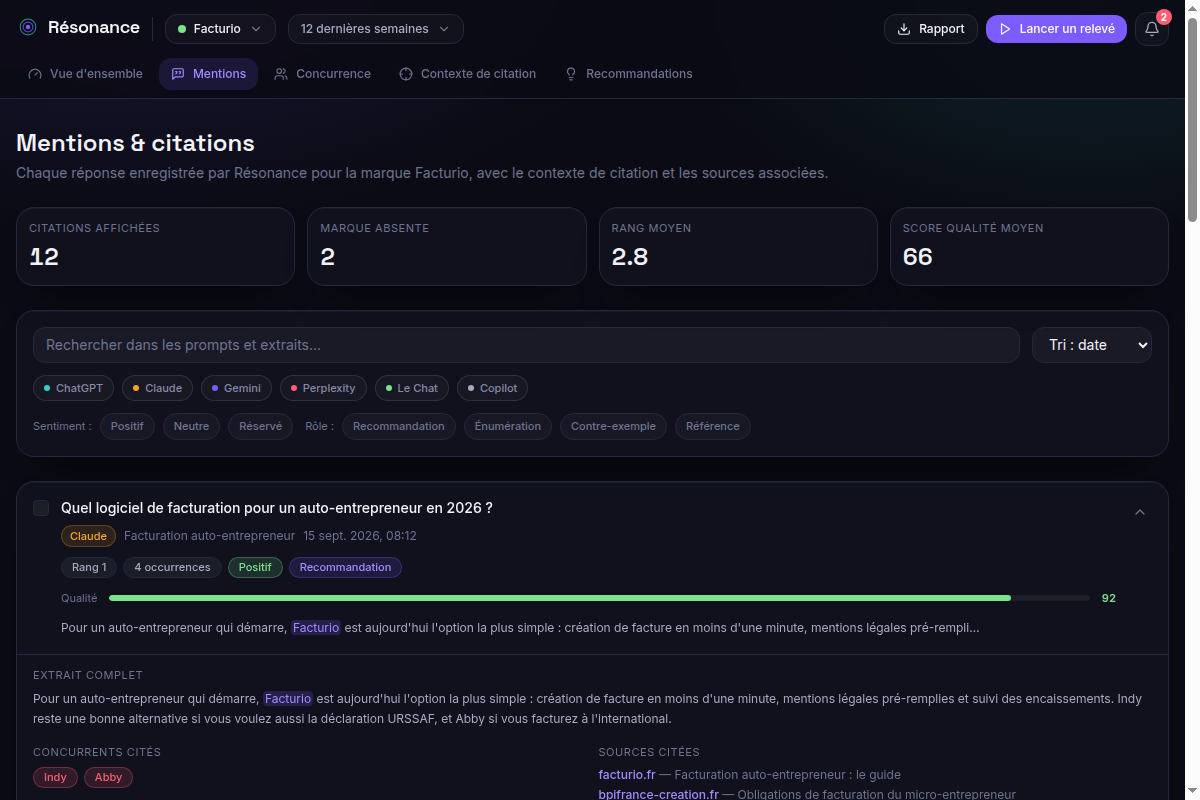1200x800 pixels.
Task: Click the Marque absente stat card
Action: tap(446, 246)
